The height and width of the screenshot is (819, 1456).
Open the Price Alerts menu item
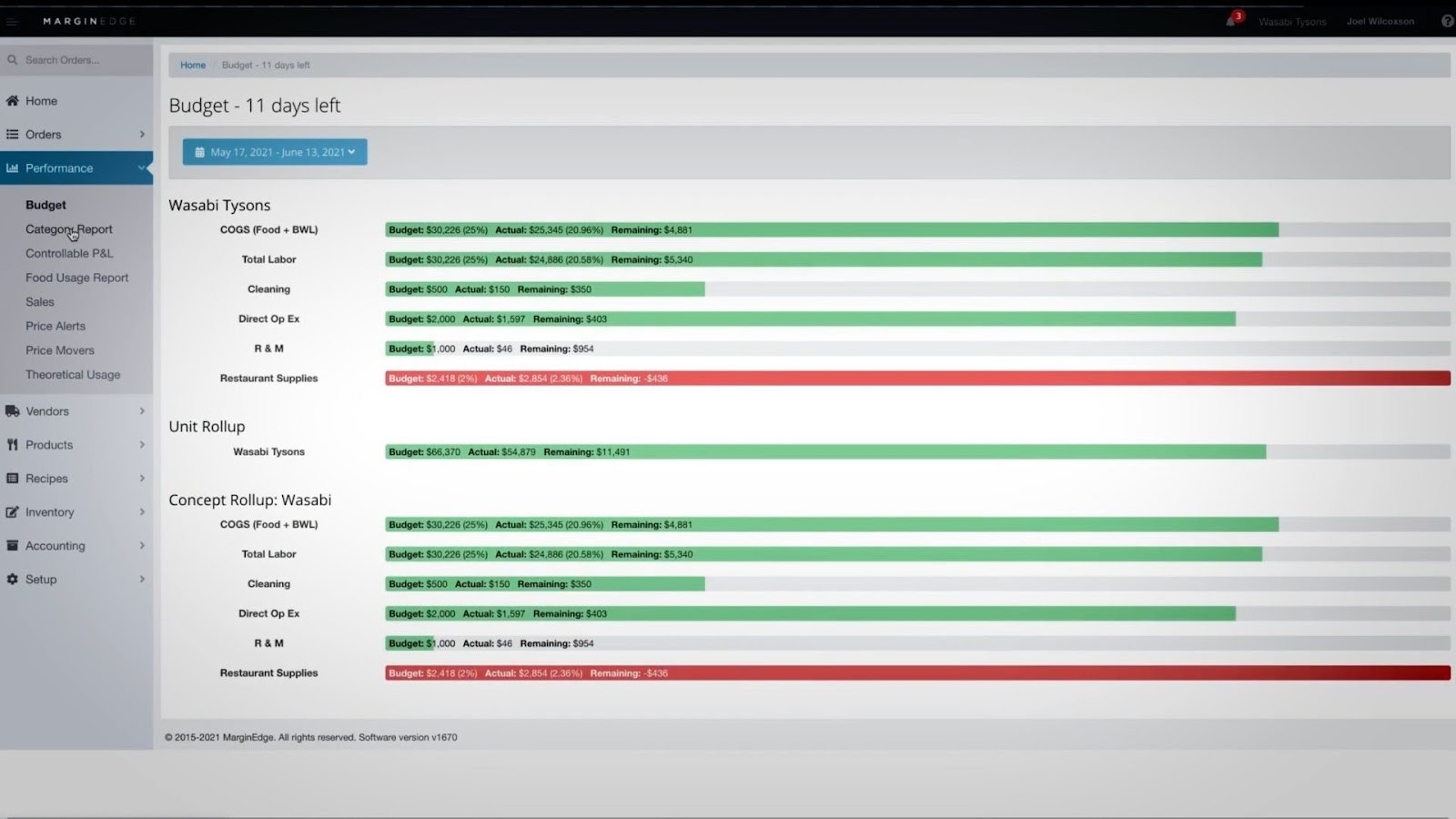[x=56, y=325]
